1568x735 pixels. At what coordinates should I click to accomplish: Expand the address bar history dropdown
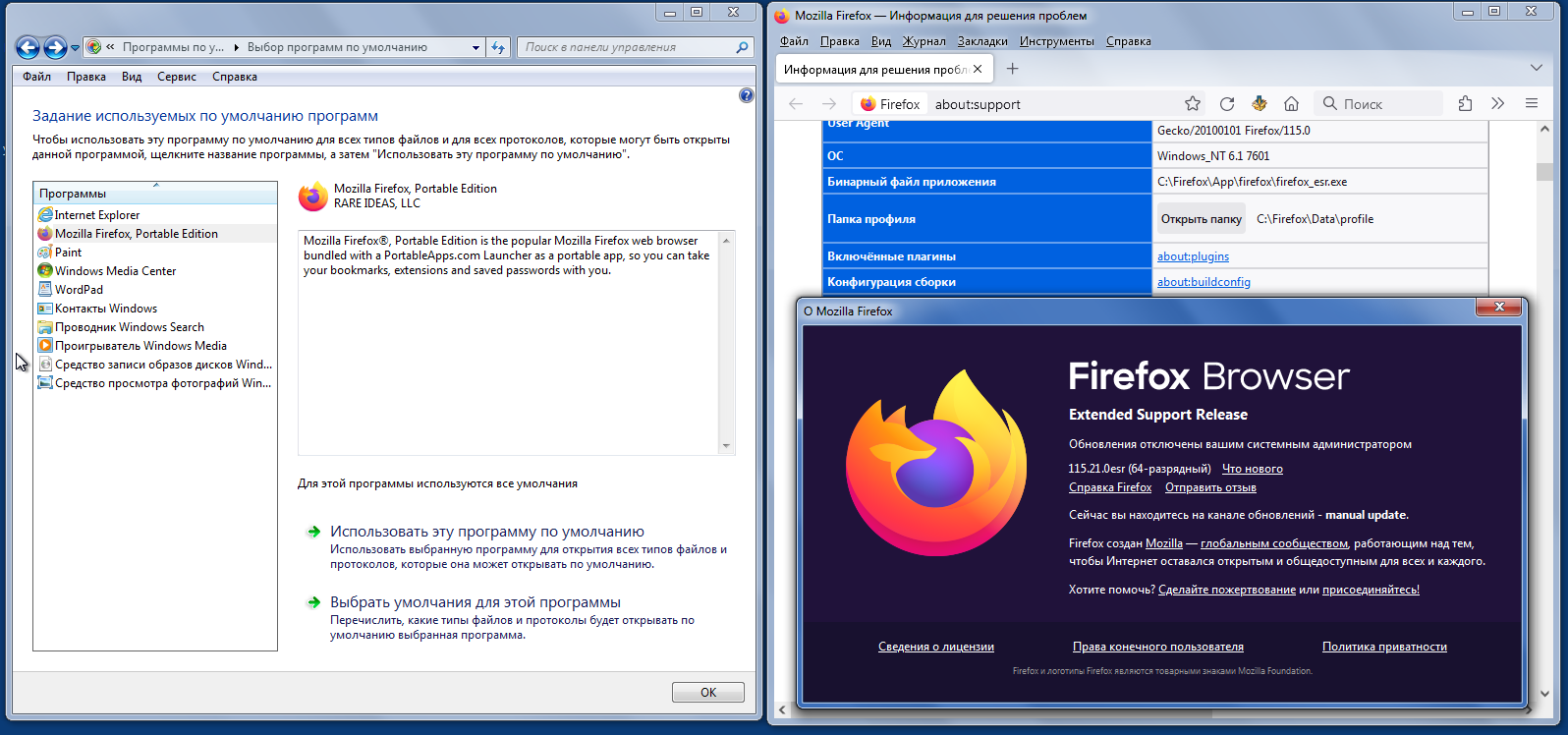[x=476, y=47]
